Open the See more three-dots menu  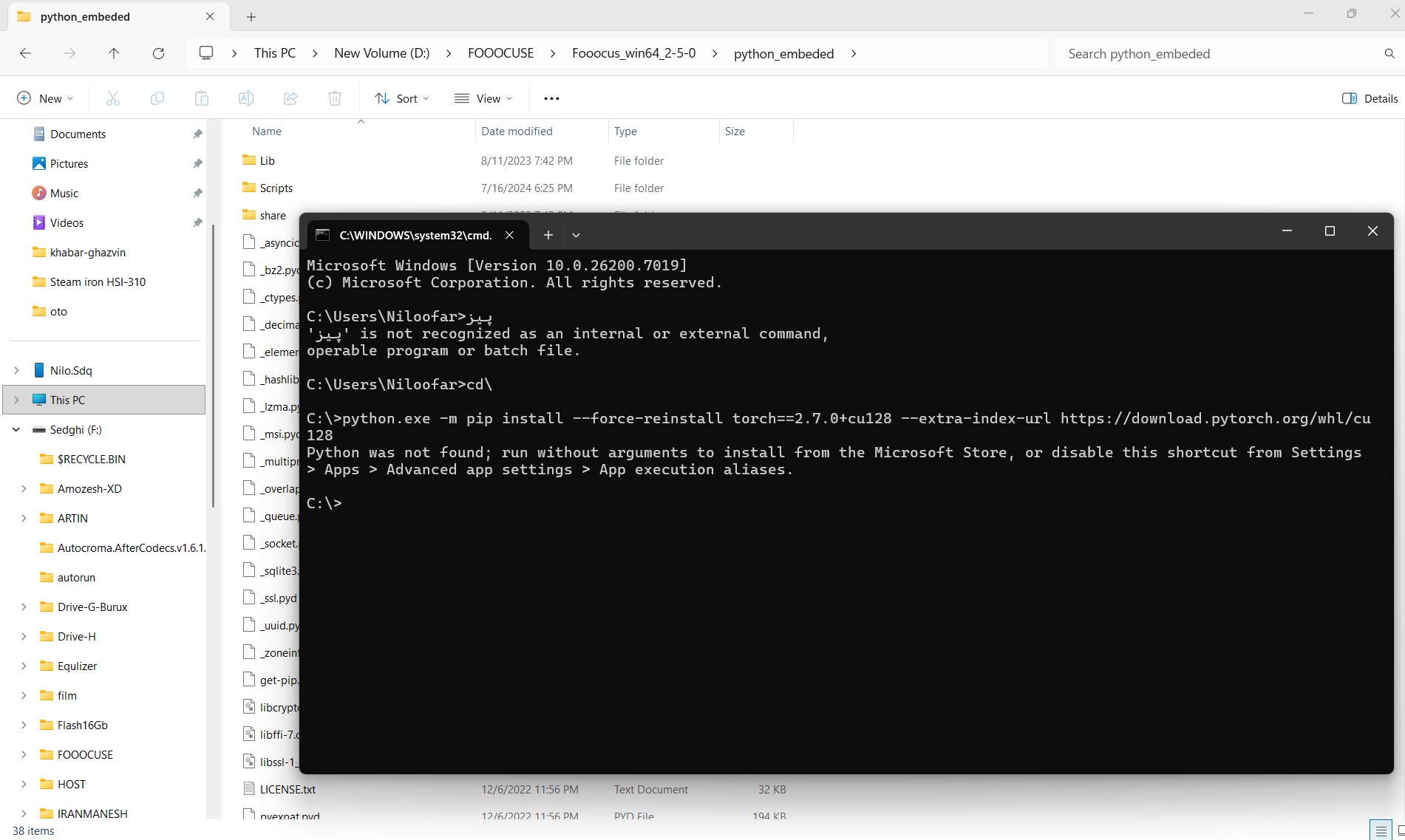coord(551,98)
